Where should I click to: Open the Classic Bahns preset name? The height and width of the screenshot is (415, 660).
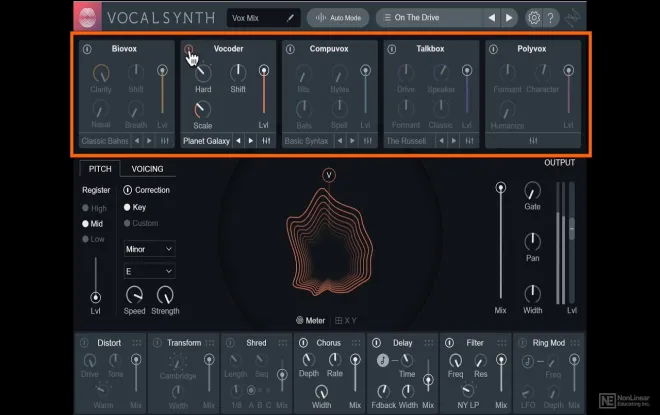click(105, 141)
